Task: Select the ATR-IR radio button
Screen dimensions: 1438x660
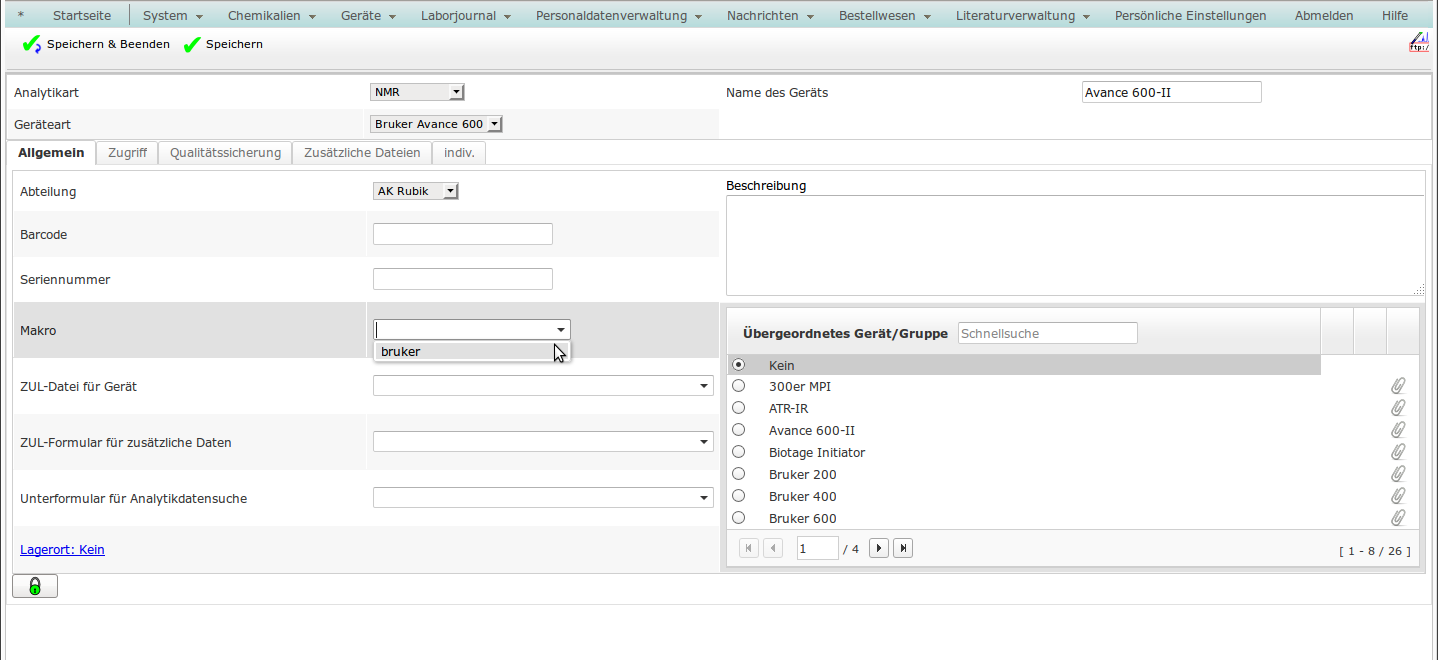Action: (x=739, y=408)
